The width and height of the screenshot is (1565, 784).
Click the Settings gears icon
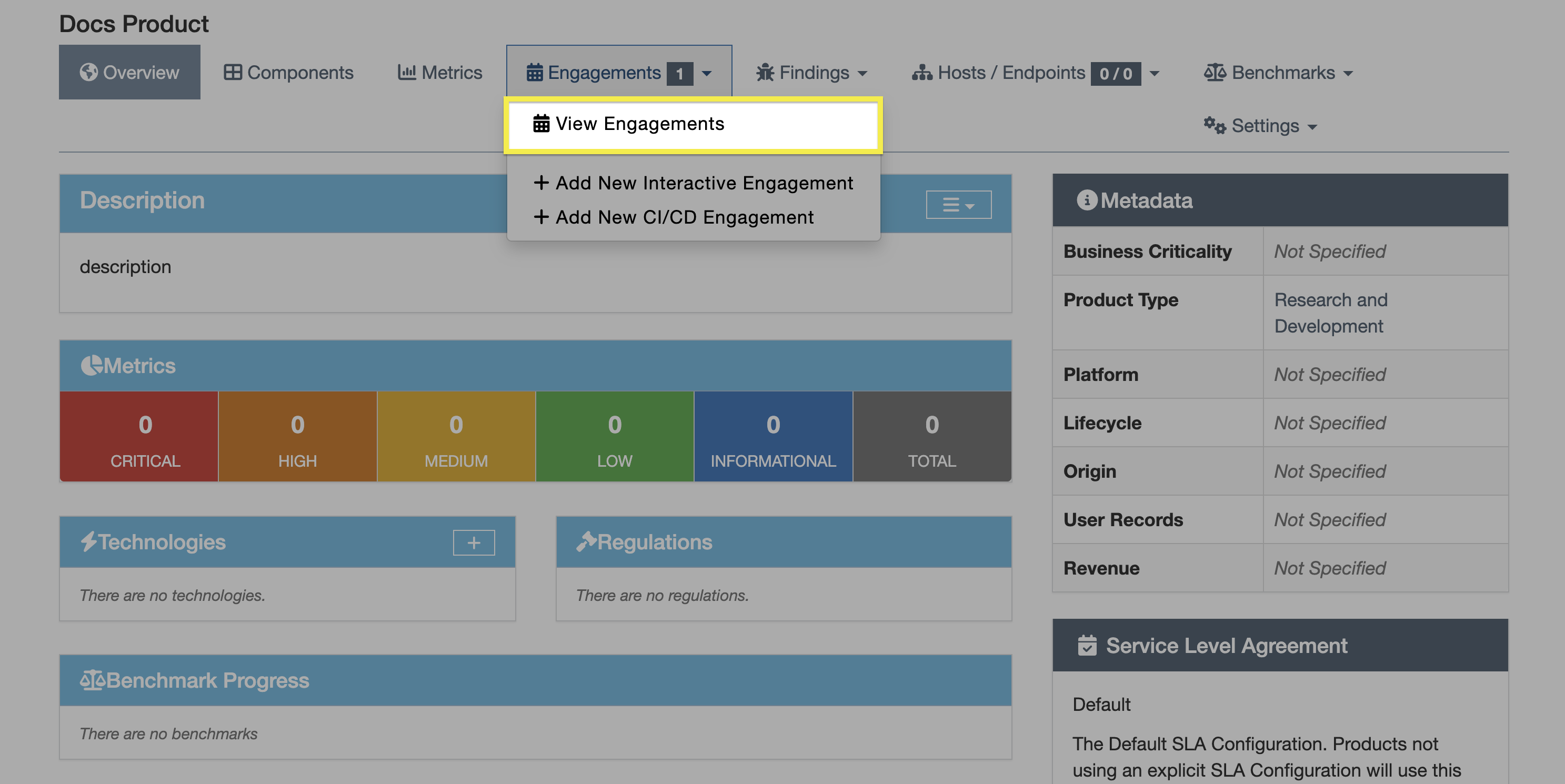point(1215,126)
